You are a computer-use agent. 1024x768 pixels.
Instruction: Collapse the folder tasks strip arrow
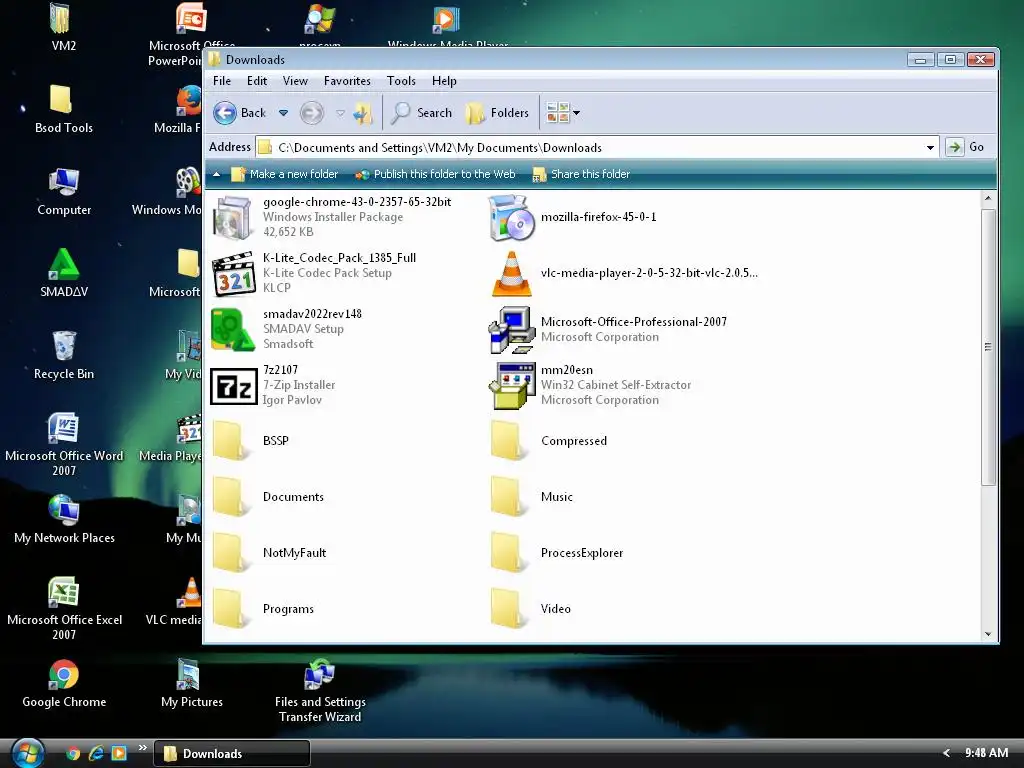pyautogui.click(x=217, y=174)
